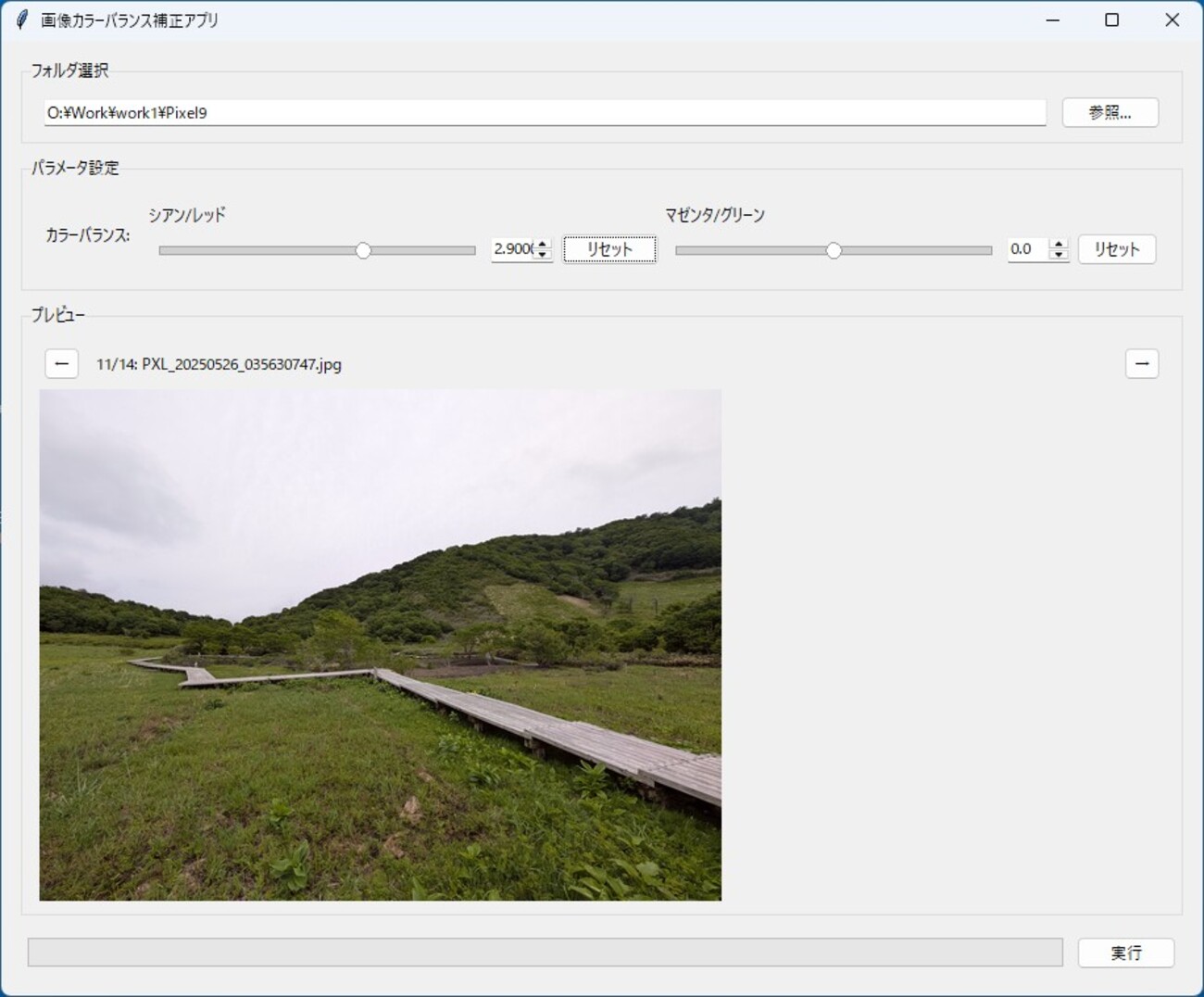Click the 参照... browse button
The image size is (1204, 997).
click(x=1110, y=112)
